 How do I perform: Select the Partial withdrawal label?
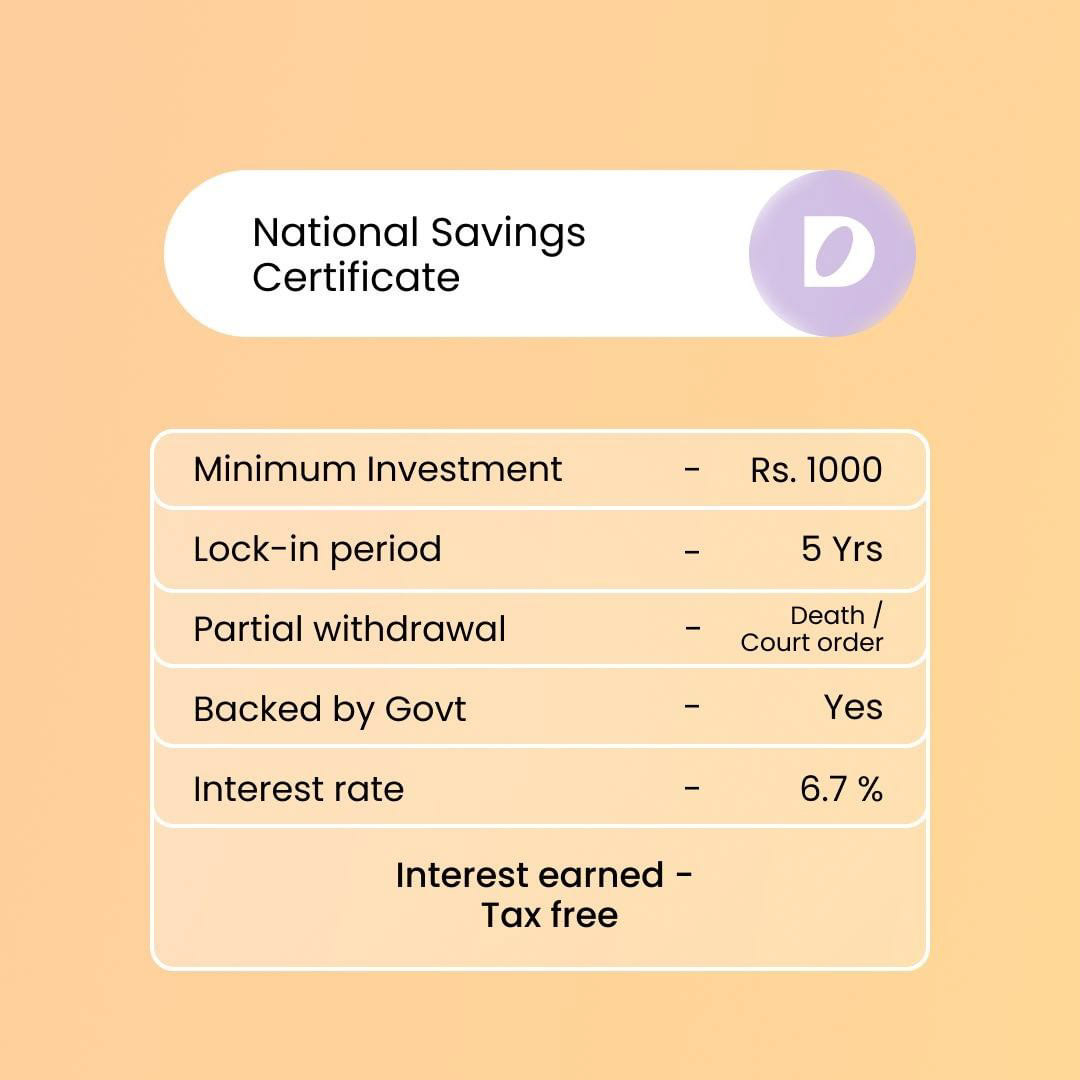349,629
